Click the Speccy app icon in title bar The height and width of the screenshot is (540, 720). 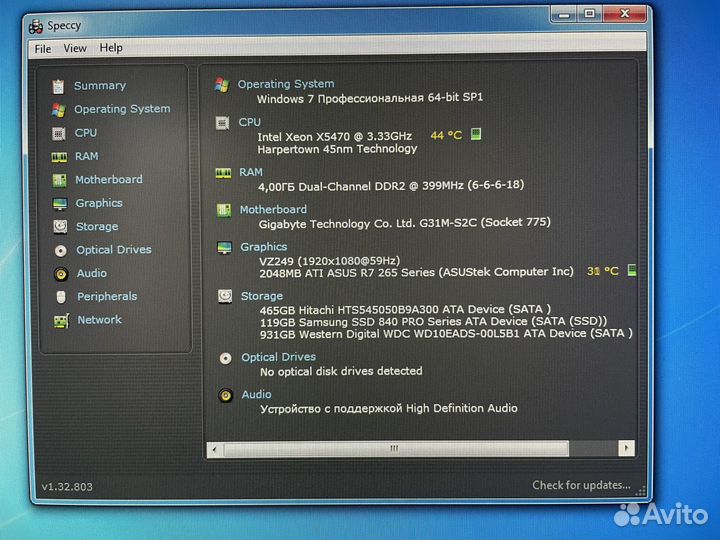pyautogui.click(x=36, y=27)
